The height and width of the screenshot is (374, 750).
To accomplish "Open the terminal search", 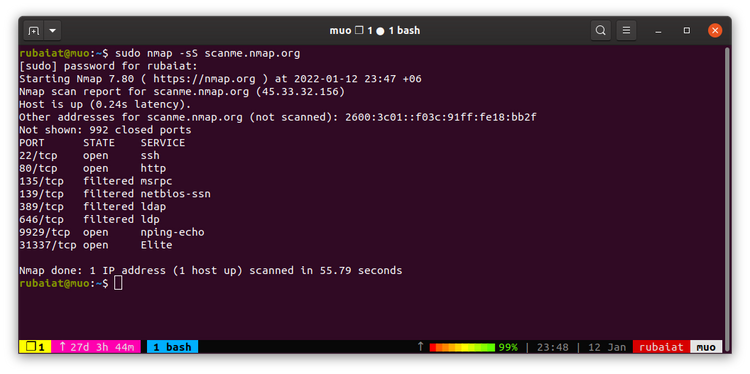I will pyautogui.click(x=600, y=31).
